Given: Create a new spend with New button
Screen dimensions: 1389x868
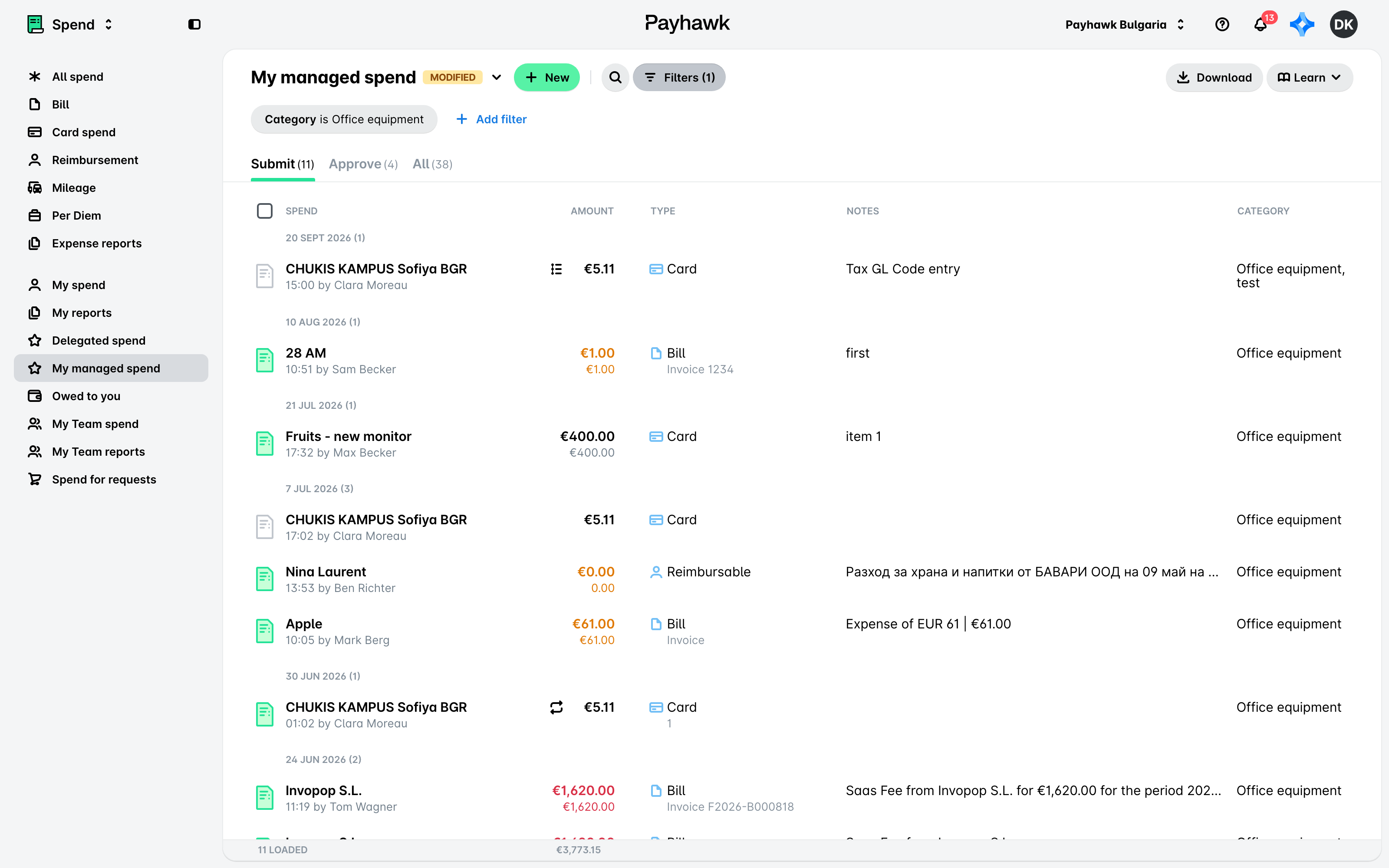Looking at the screenshot, I should click(546, 78).
